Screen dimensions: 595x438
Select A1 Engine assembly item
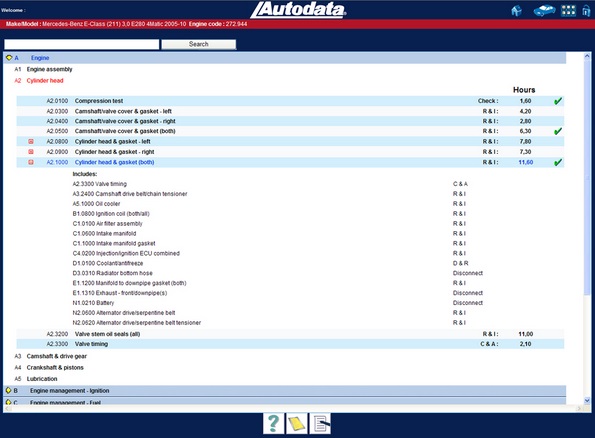click(49, 69)
